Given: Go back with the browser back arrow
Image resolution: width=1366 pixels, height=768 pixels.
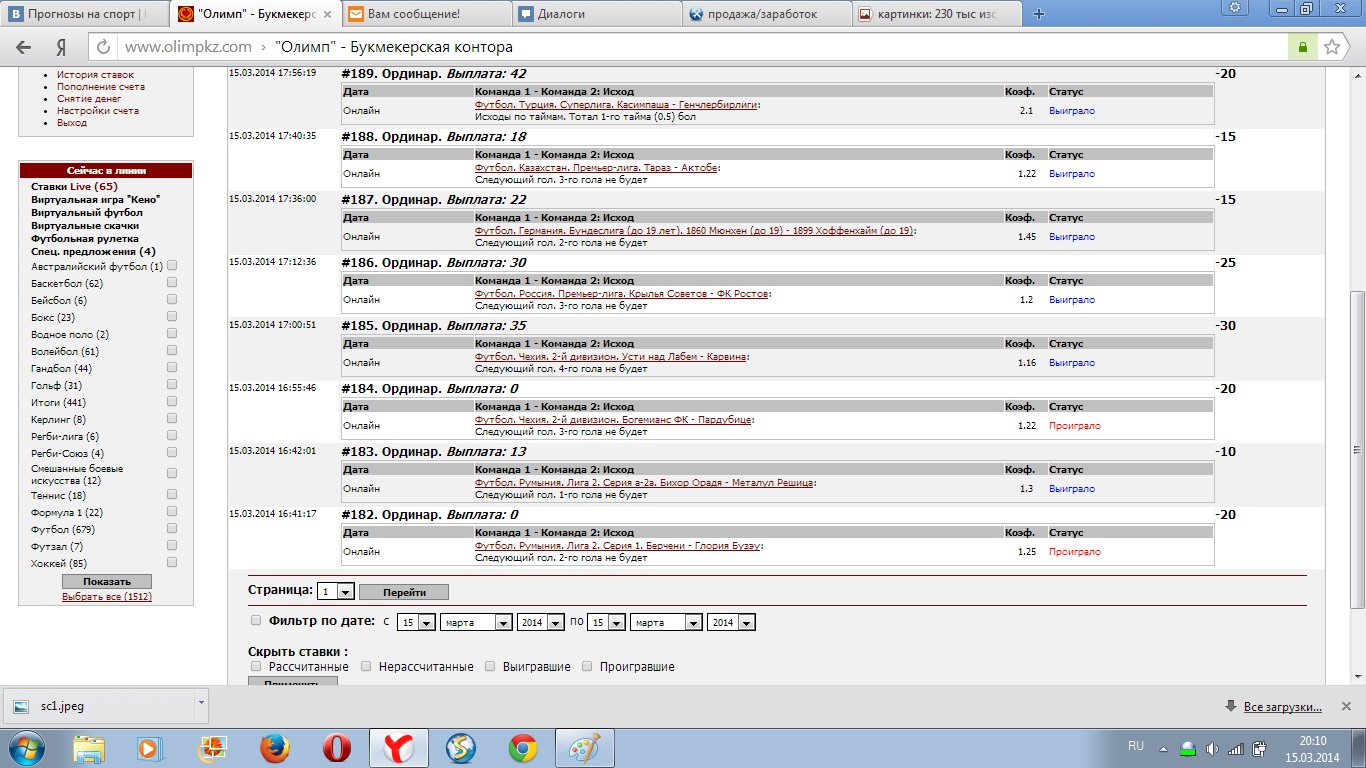Looking at the screenshot, I should [24, 47].
